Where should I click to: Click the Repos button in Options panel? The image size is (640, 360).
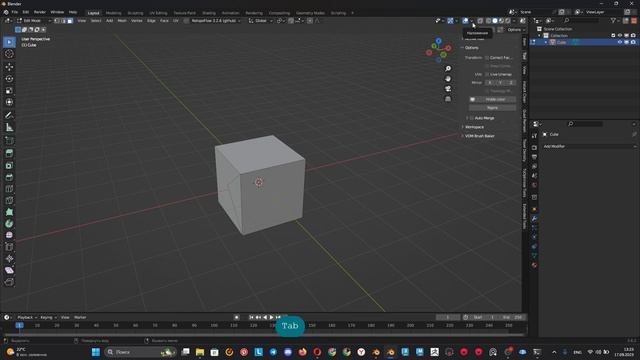pyautogui.click(x=492, y=108)
